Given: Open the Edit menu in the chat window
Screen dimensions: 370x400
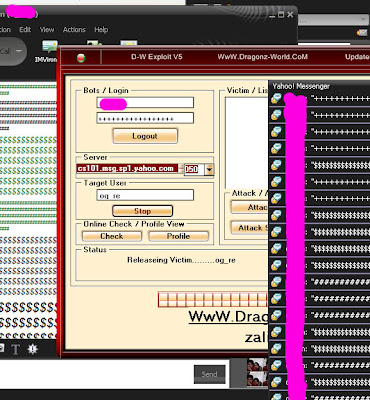Looking at the screenshot, I should click(x=25, y=30).
